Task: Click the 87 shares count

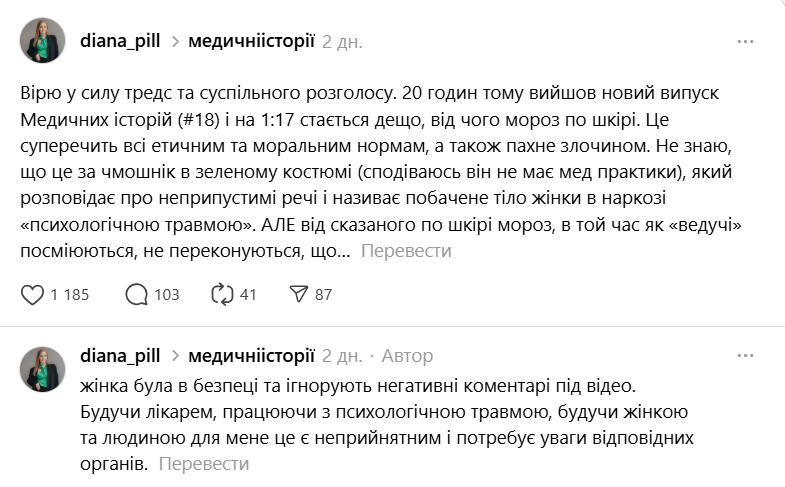Action: point(323,294)
